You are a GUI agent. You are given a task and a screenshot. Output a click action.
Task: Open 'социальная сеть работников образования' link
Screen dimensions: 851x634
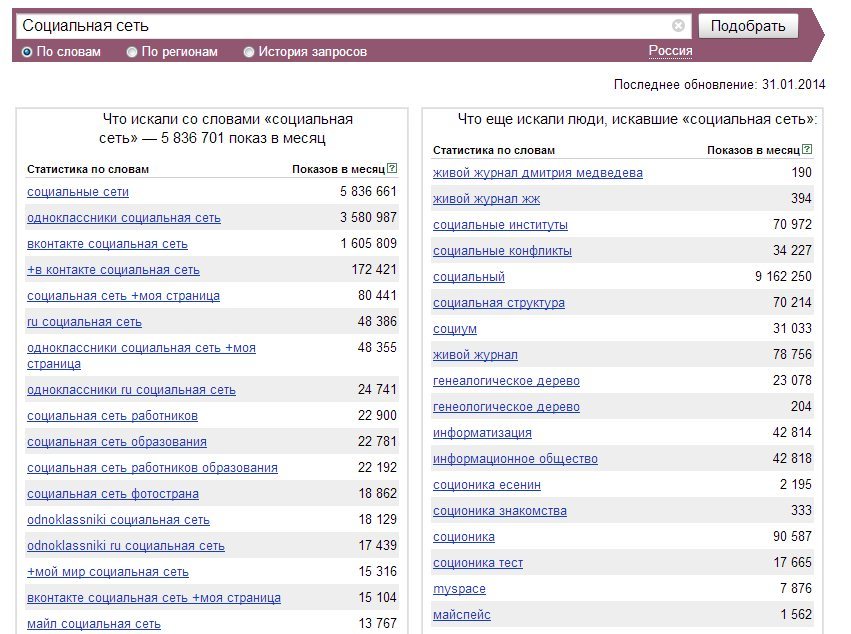153,468
